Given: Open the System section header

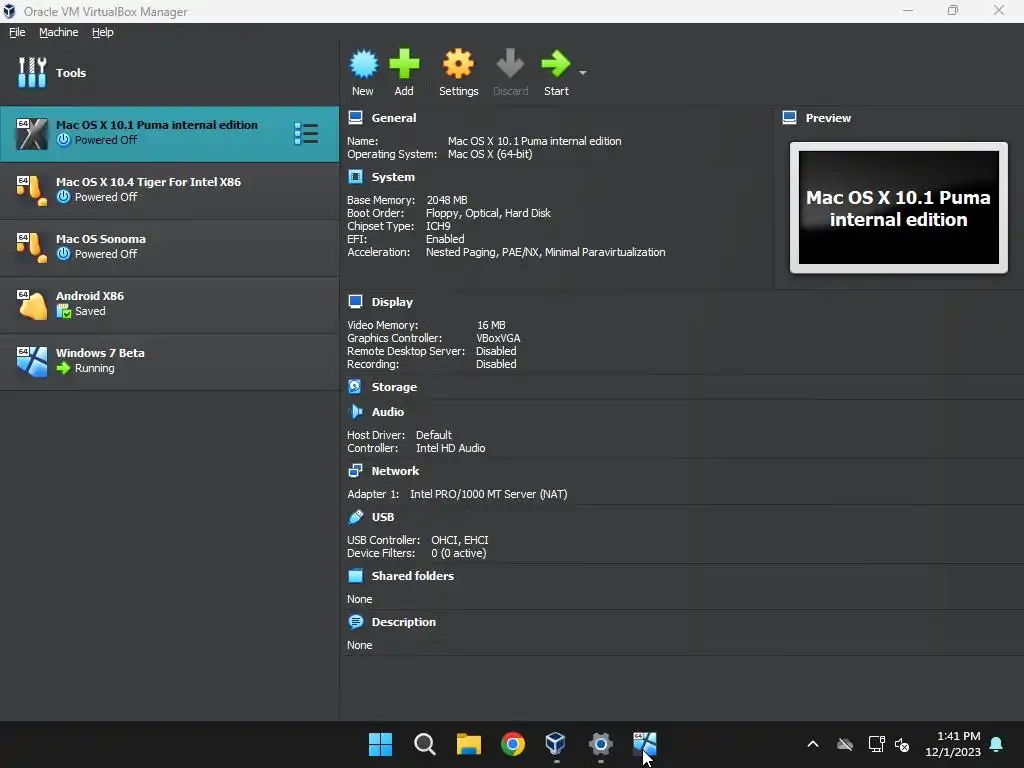Looking at the screenshot, I should point(393,177).
